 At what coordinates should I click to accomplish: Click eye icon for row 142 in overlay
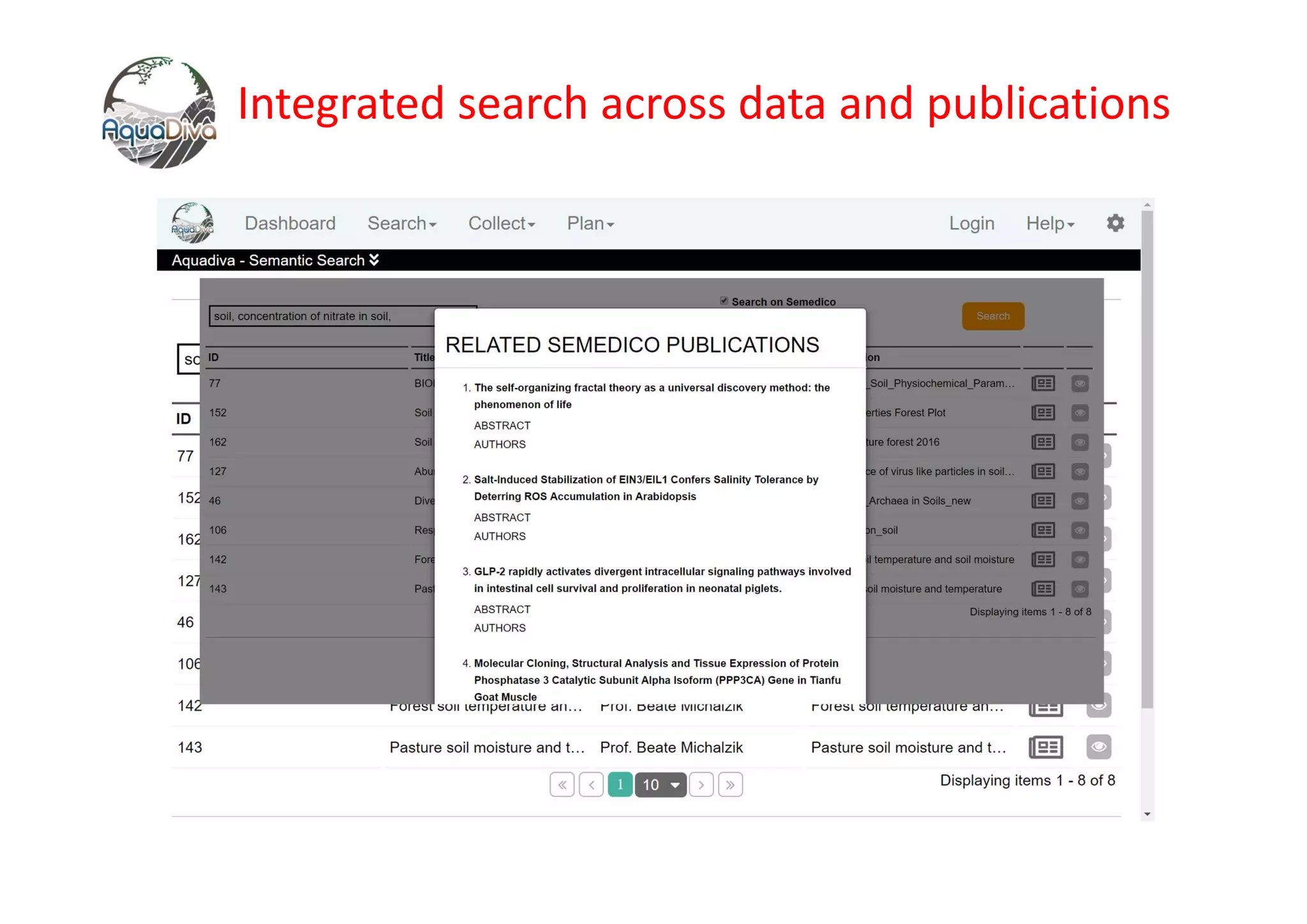1080,560
